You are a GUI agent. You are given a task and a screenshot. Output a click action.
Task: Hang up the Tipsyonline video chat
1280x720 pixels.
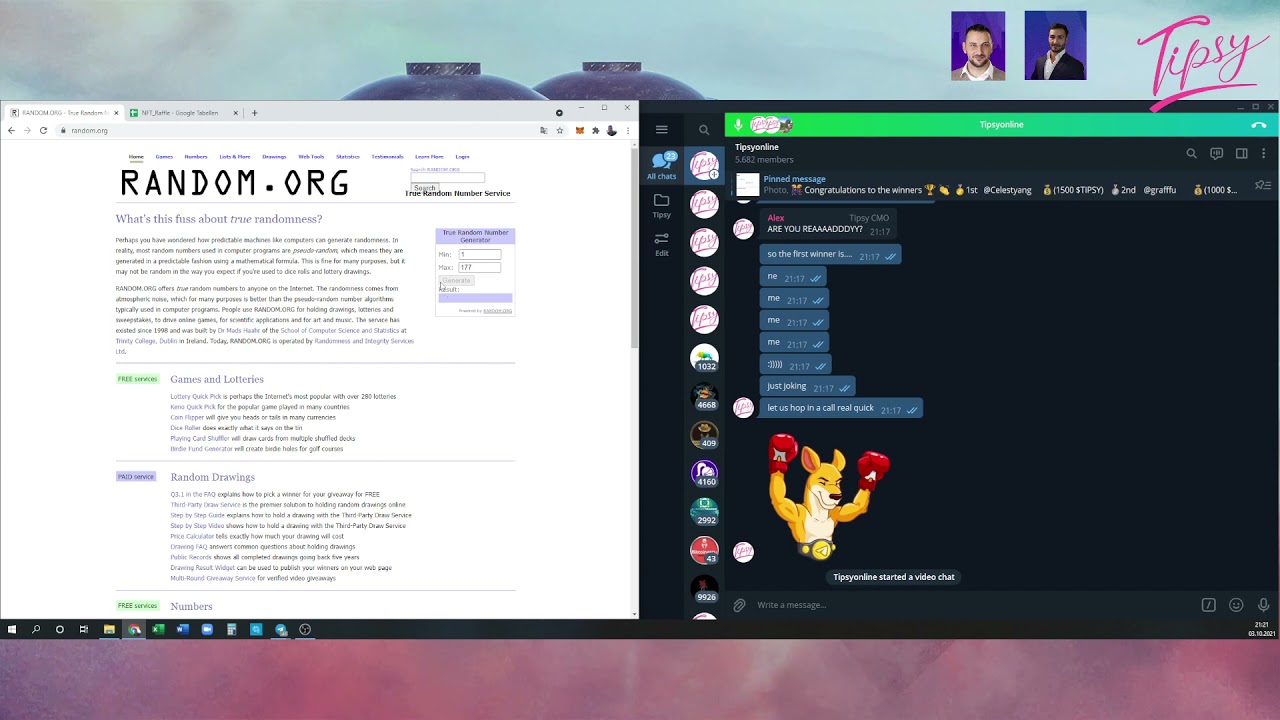click(x=1259, y=125)
